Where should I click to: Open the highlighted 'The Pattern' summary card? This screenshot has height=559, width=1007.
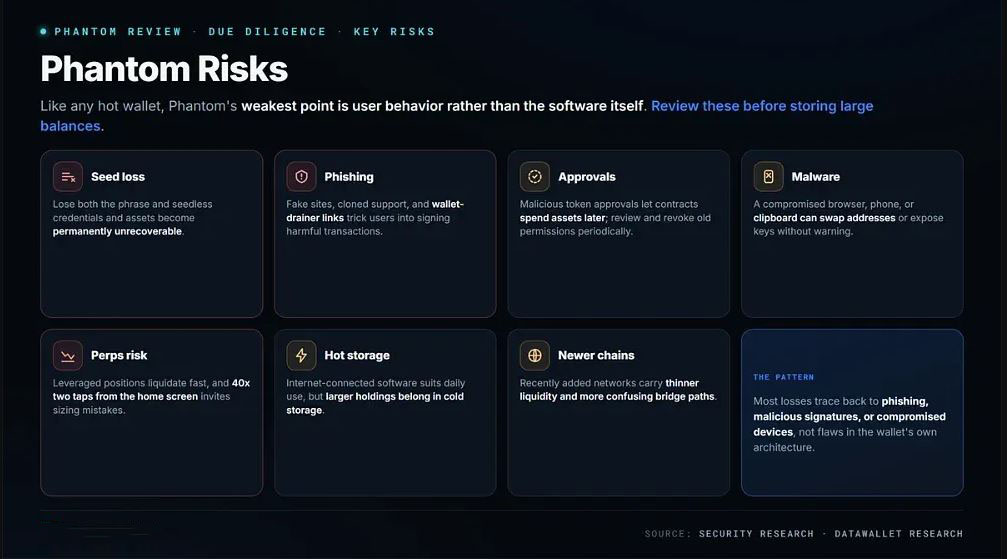coord(852,413)
